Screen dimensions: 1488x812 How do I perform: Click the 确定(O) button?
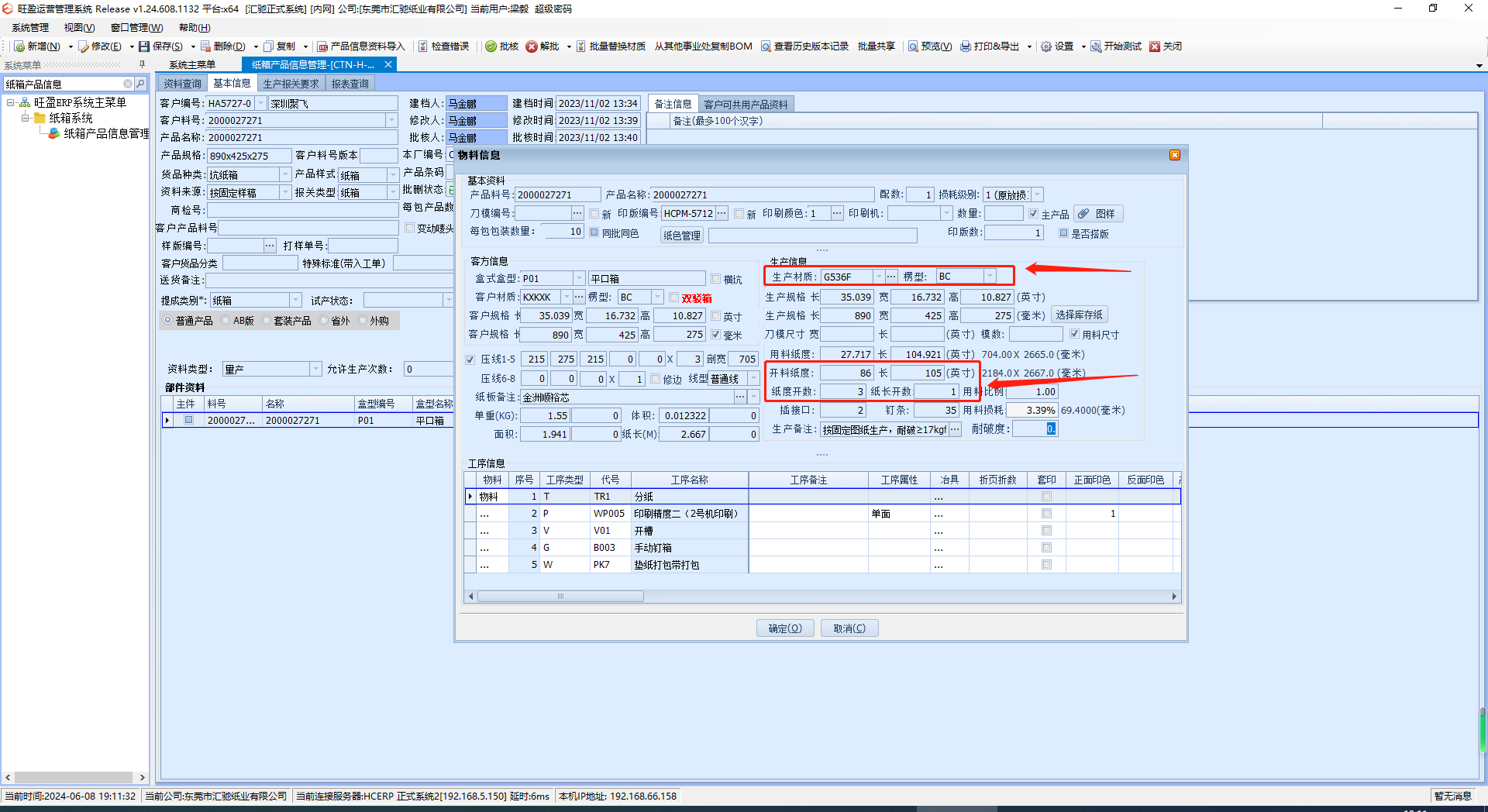tap(785, 628)
